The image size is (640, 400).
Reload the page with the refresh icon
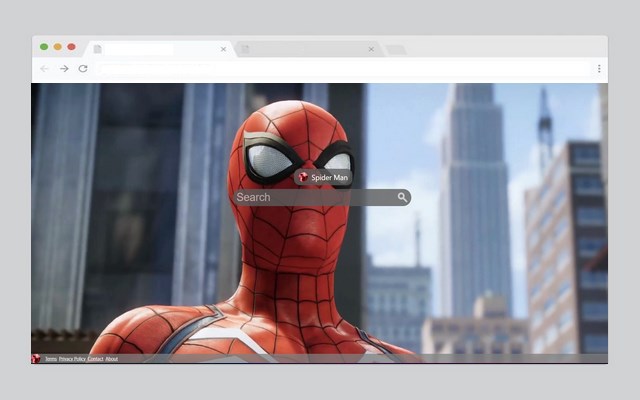click(83, 69)
